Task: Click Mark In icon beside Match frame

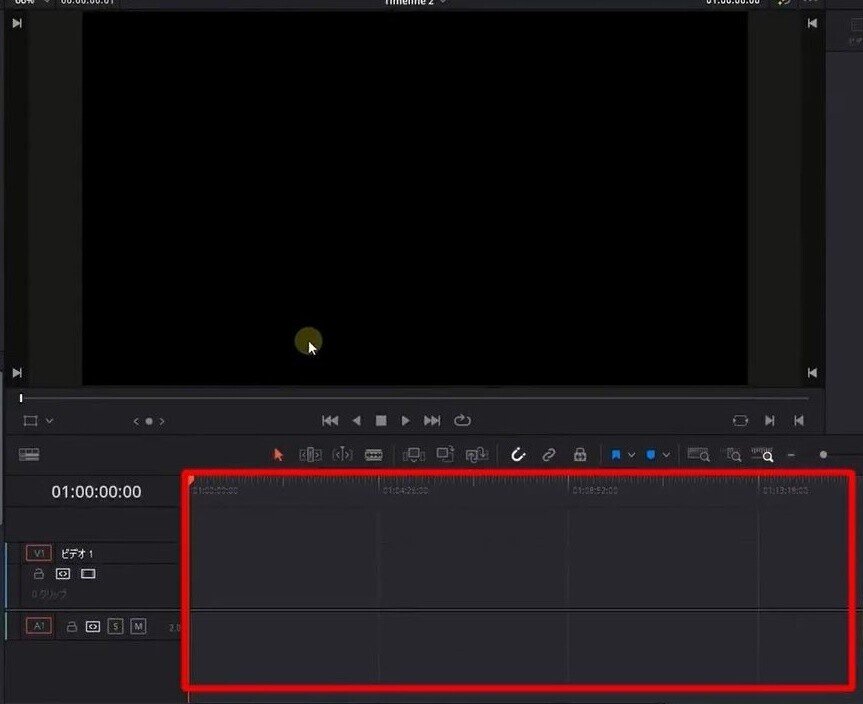Action: [770, 421]
